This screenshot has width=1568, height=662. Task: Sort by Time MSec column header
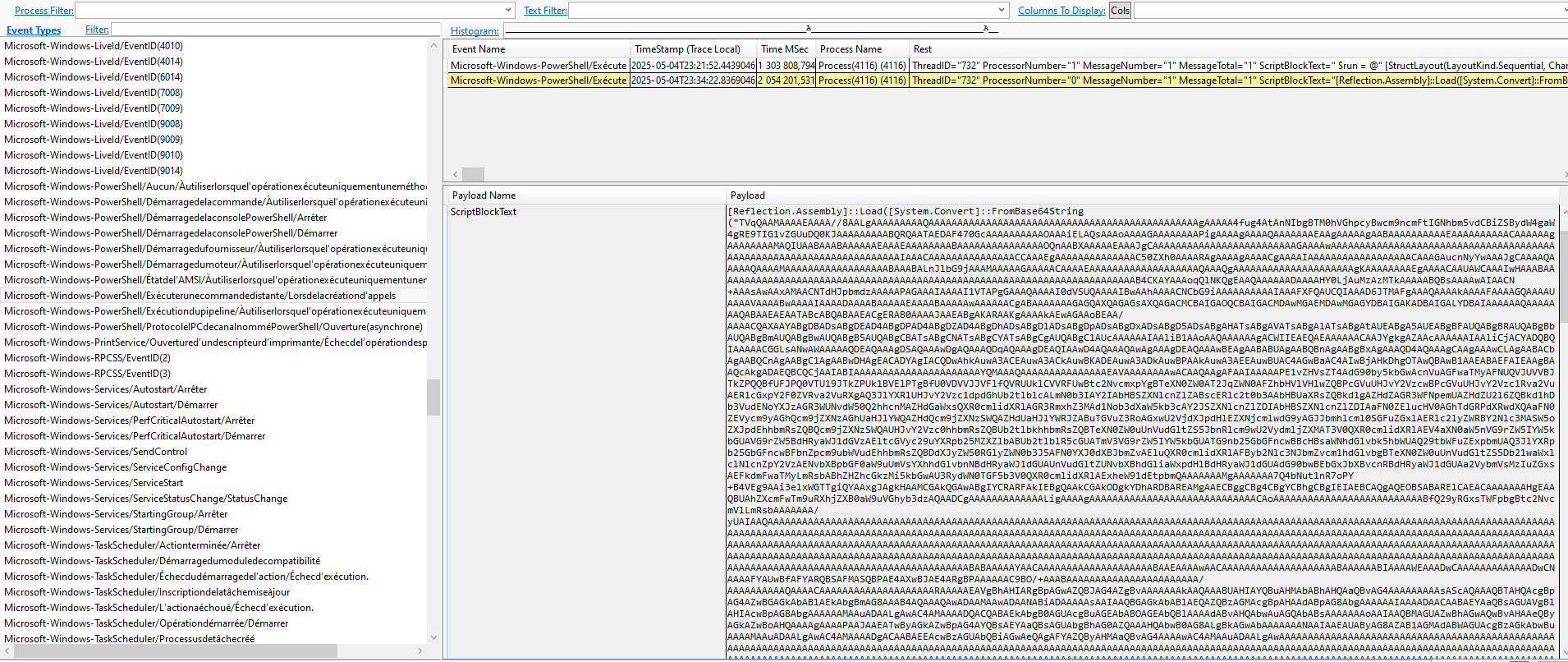tap(785, 49)
